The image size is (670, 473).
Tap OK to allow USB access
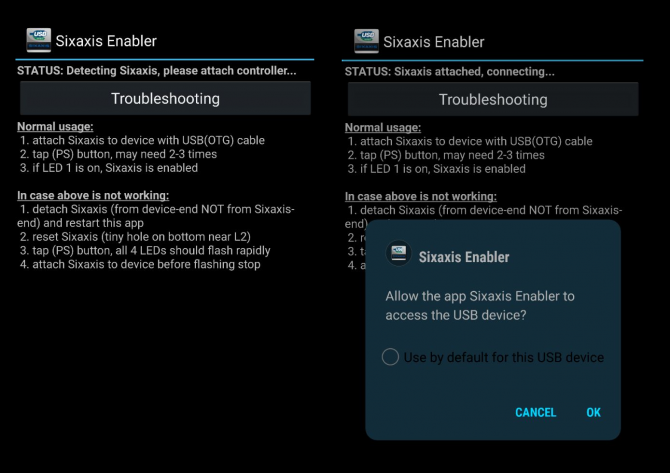[594, 412]
